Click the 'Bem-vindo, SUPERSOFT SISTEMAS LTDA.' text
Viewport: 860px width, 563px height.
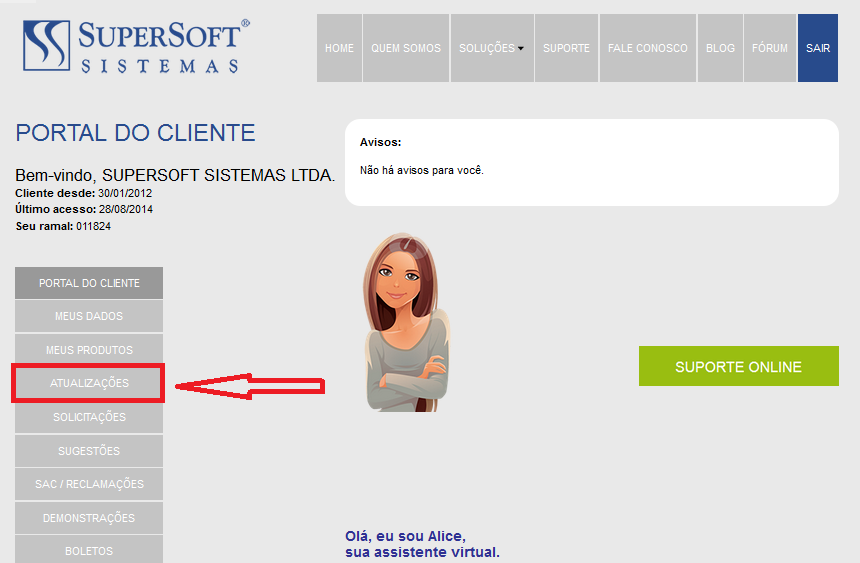coord(175,175)
